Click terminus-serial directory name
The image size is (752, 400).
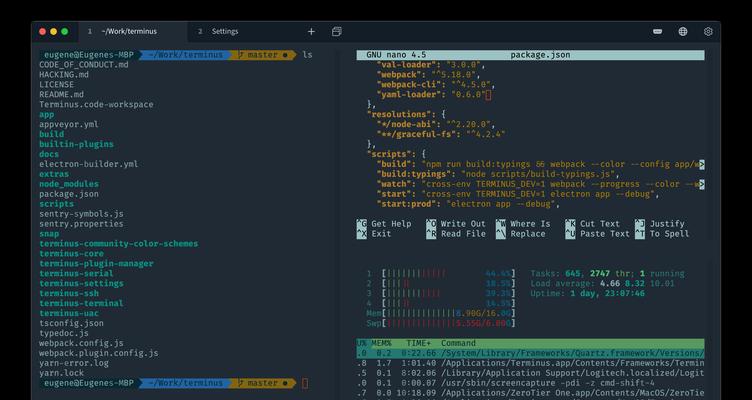pos(76,273)
